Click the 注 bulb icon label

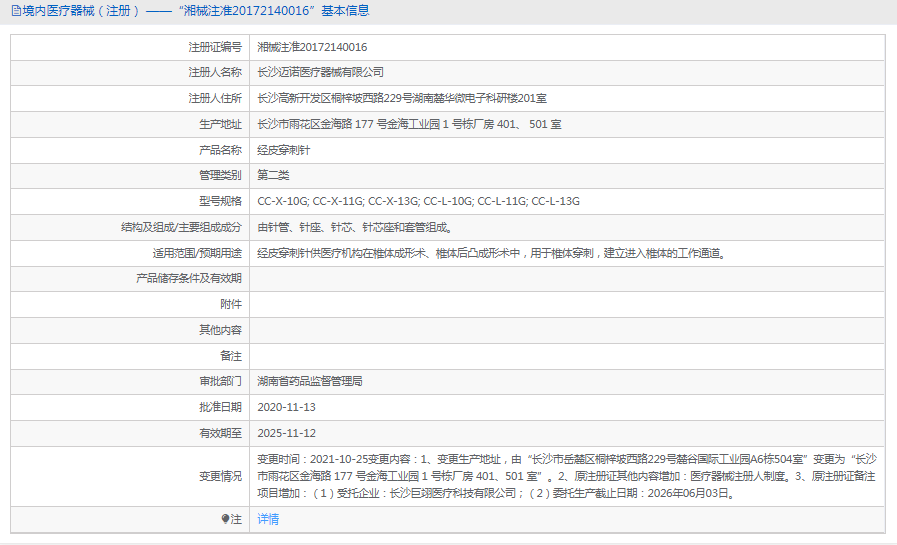tap(231, 519)
